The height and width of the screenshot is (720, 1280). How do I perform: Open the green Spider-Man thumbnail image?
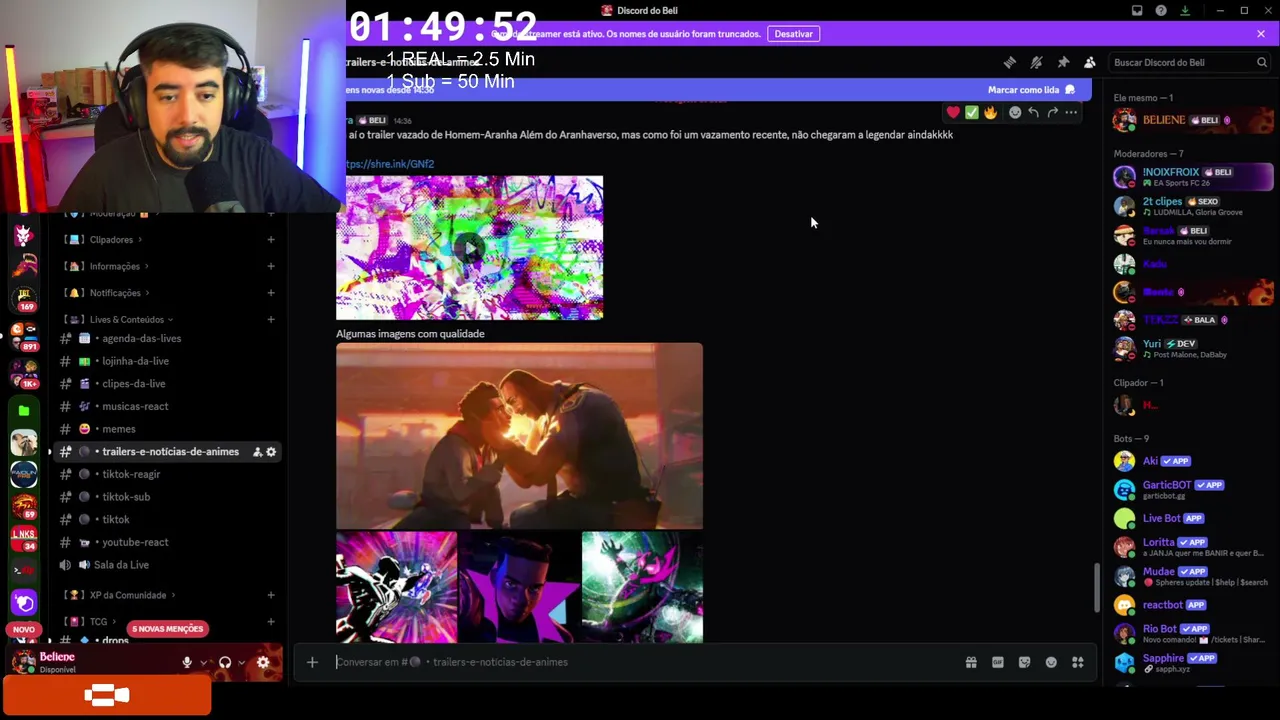pyautogui.click(x=642, y=587)
